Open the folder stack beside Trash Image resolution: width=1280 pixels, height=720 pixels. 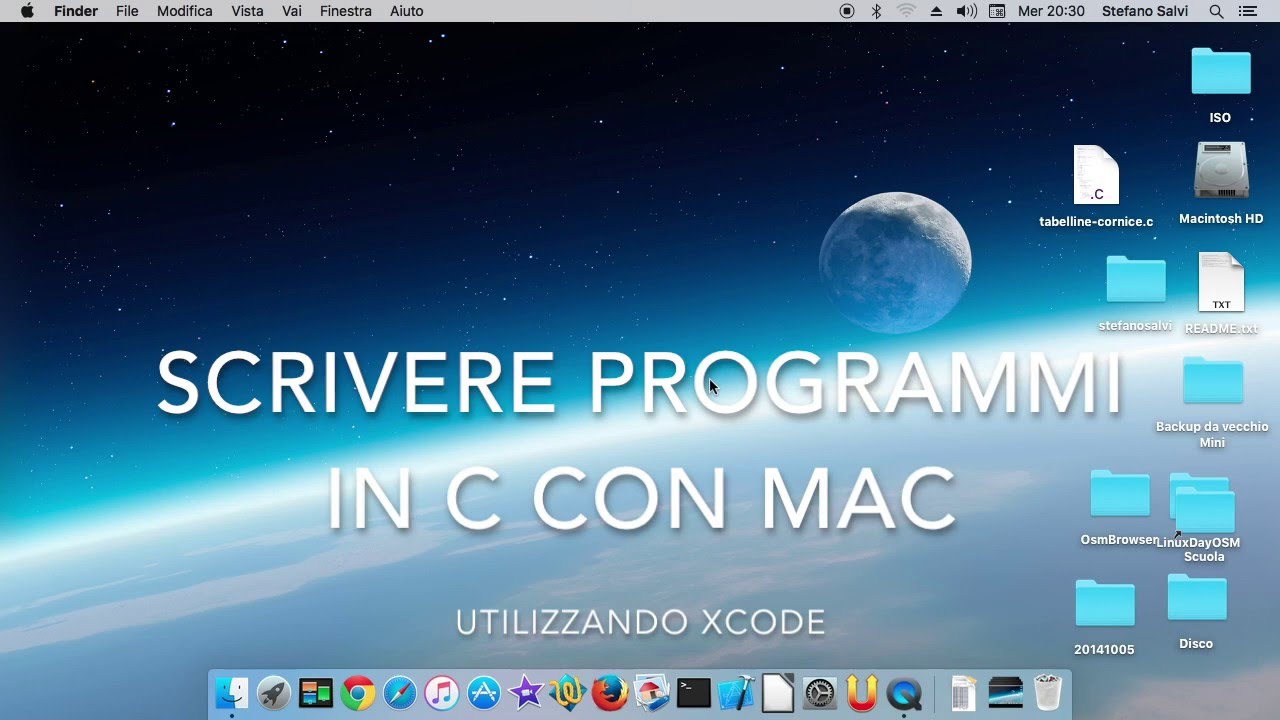[1005, 692]
